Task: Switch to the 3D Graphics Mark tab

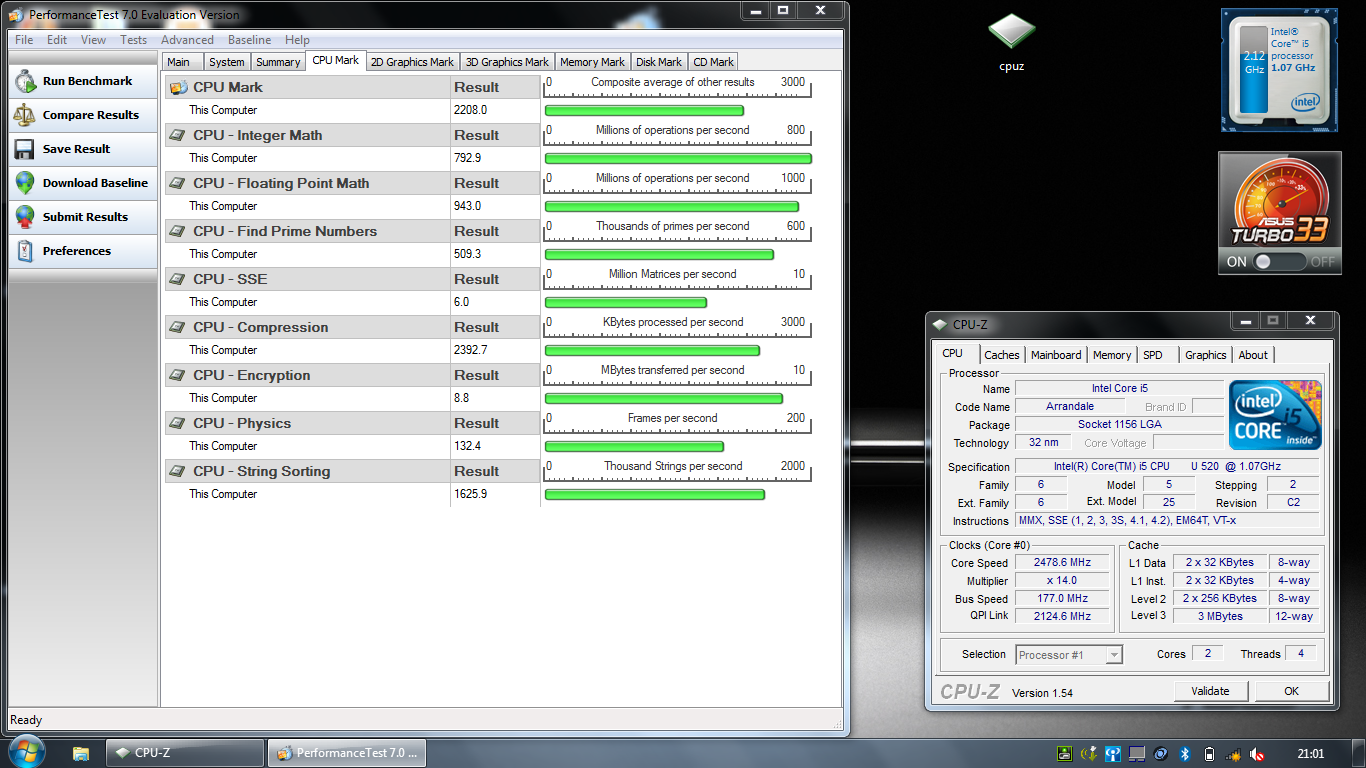Action: point(507,62)
